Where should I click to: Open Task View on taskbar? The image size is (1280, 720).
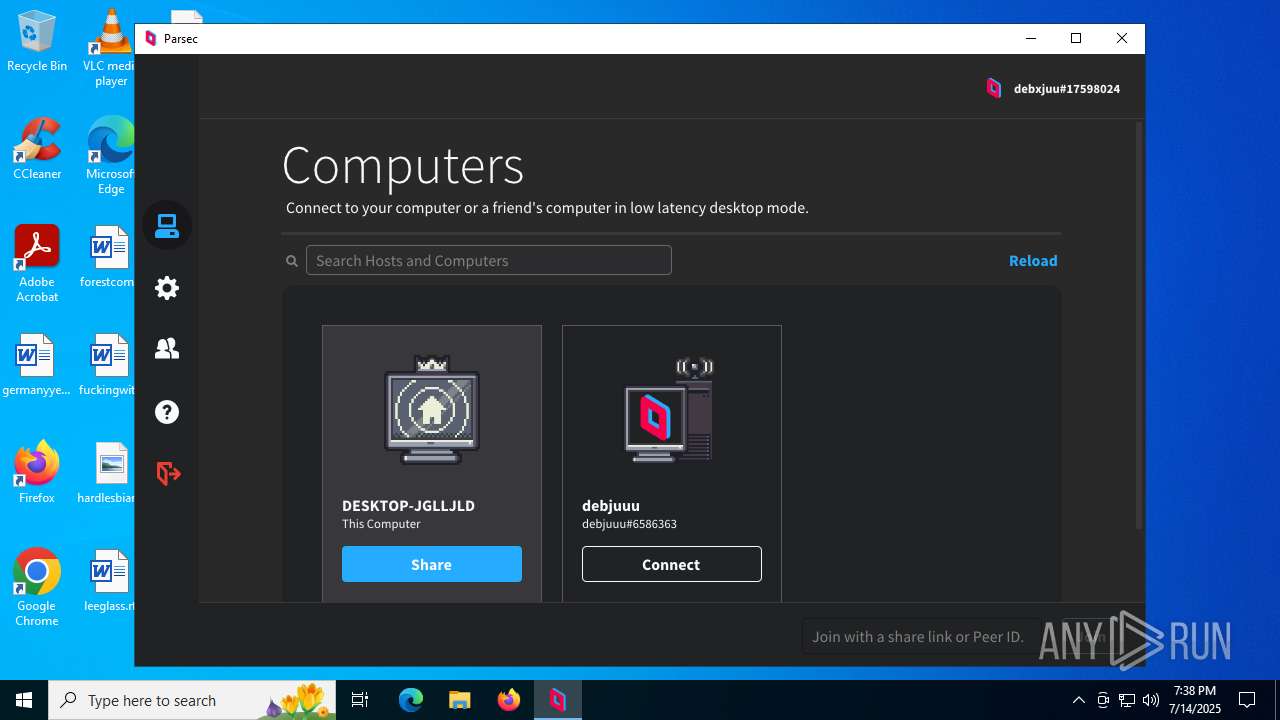[x=361, y=700]
